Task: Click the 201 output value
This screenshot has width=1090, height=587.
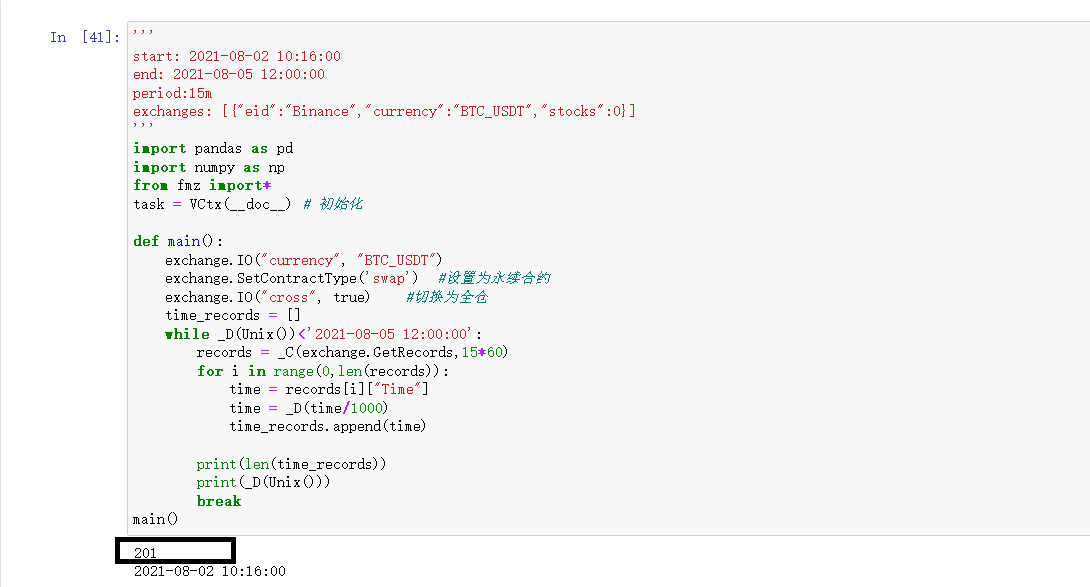Action: pyautogui.click(x=146, y=553)
